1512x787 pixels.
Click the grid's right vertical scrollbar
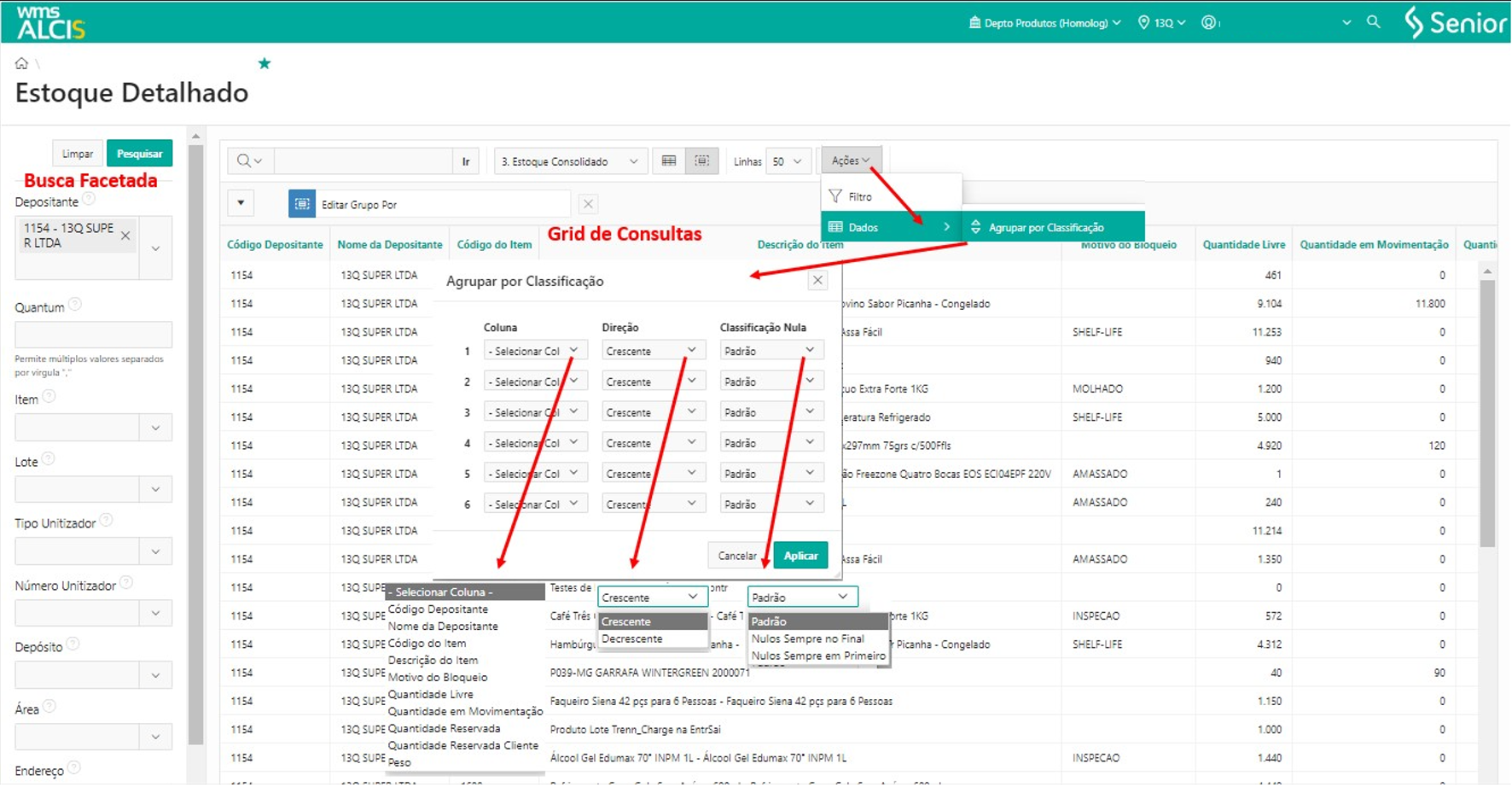pyautogui.click(x=1487, y=413)
